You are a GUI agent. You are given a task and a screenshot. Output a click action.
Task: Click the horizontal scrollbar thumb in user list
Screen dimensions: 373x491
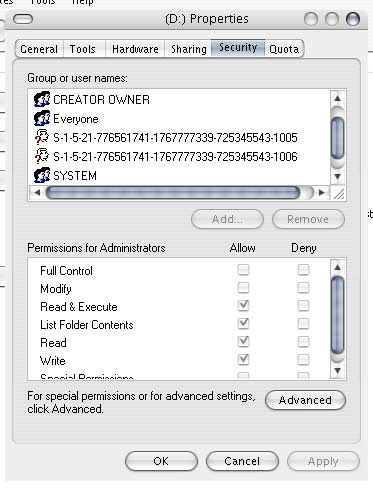[173, 193]
